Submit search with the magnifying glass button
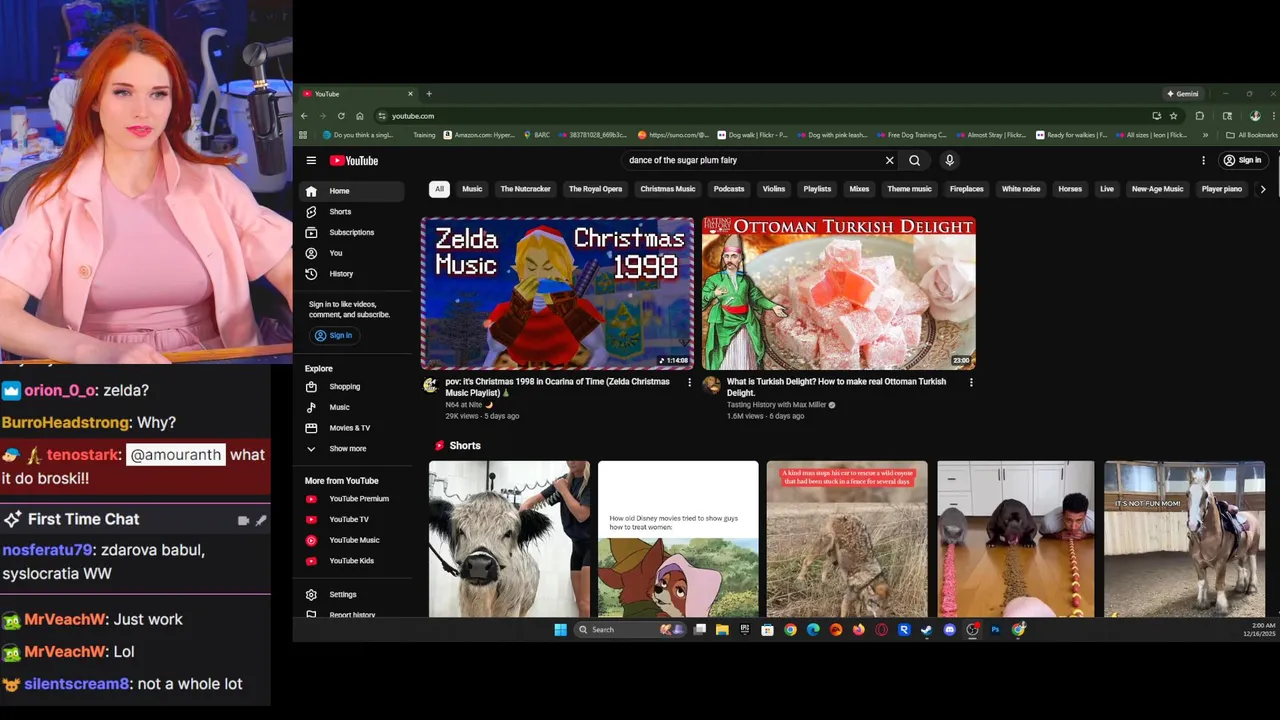Image resolution: width=1280 pixels, height=720 pixels. [914, 160]
